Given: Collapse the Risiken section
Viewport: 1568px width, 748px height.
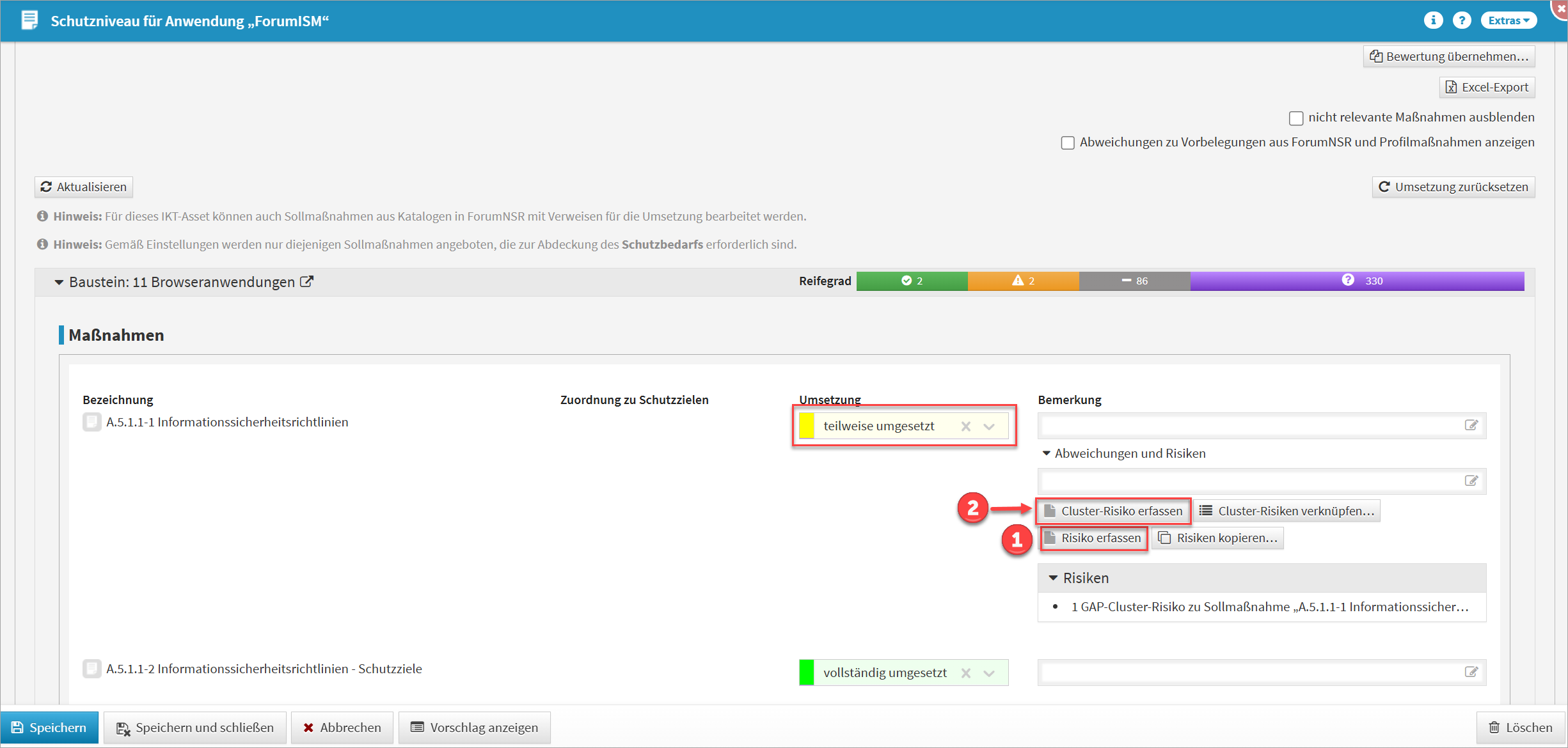Looking at the screenshot, I should click(1052, 578).
